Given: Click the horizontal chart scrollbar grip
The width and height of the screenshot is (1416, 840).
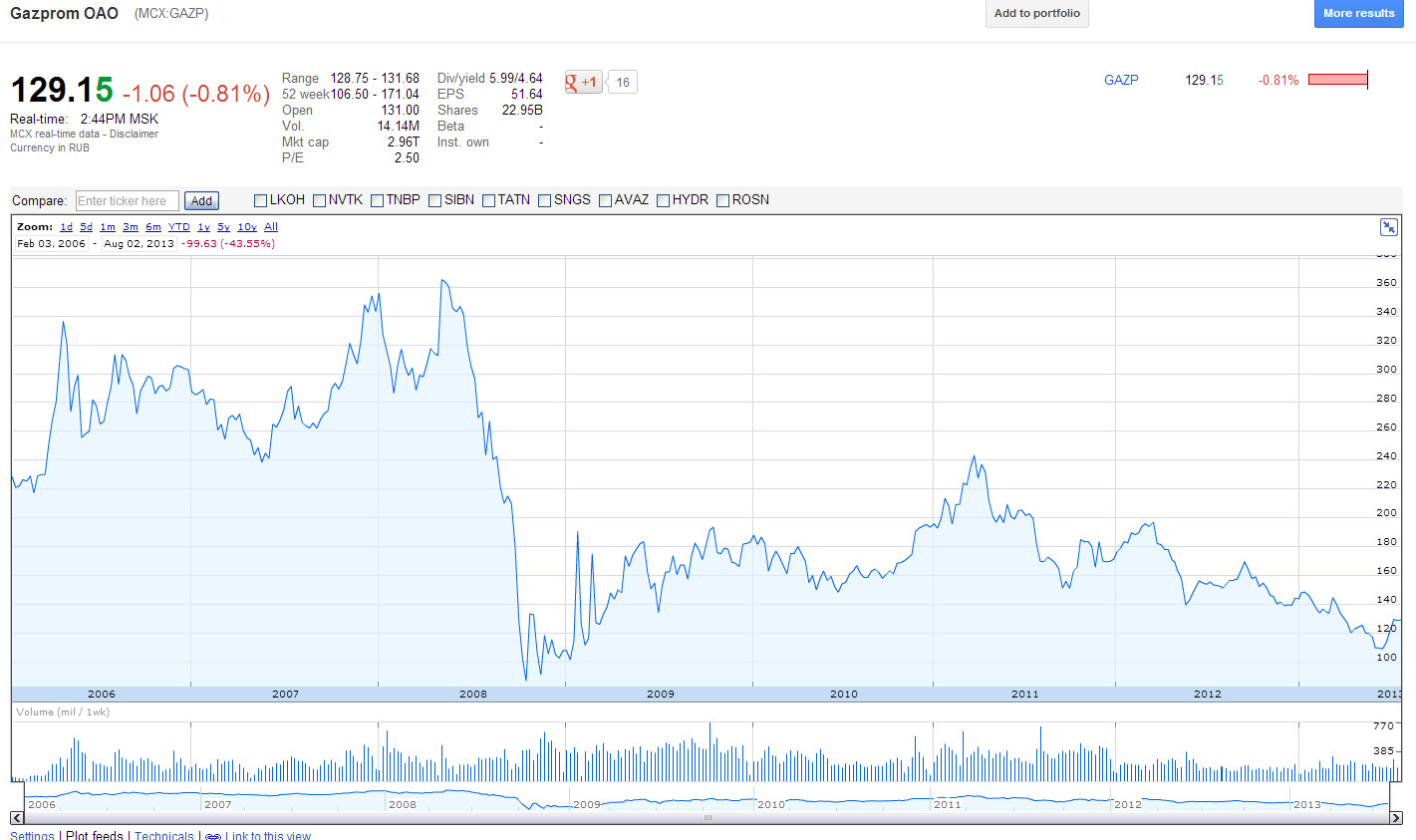Looking at the screenshot, I should 708,818.
